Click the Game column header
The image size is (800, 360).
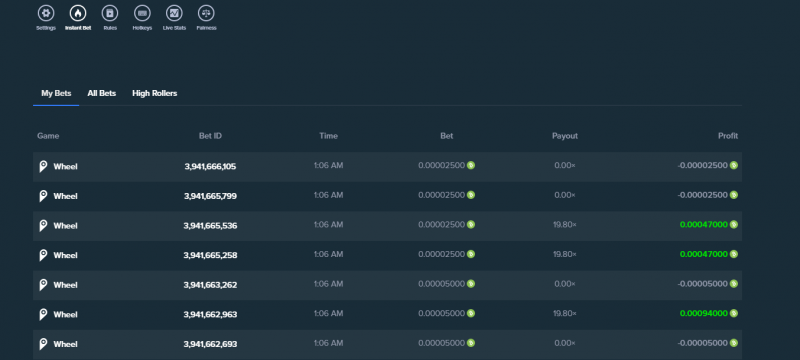(48, 136)
